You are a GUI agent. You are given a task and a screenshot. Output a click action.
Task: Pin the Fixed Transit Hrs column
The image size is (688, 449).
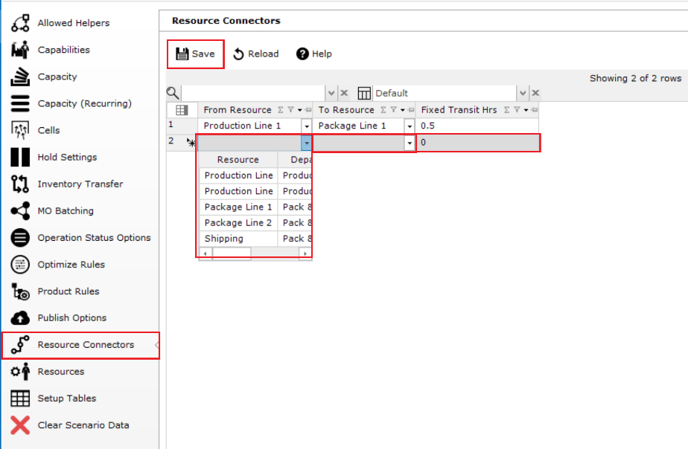[534, 110]
